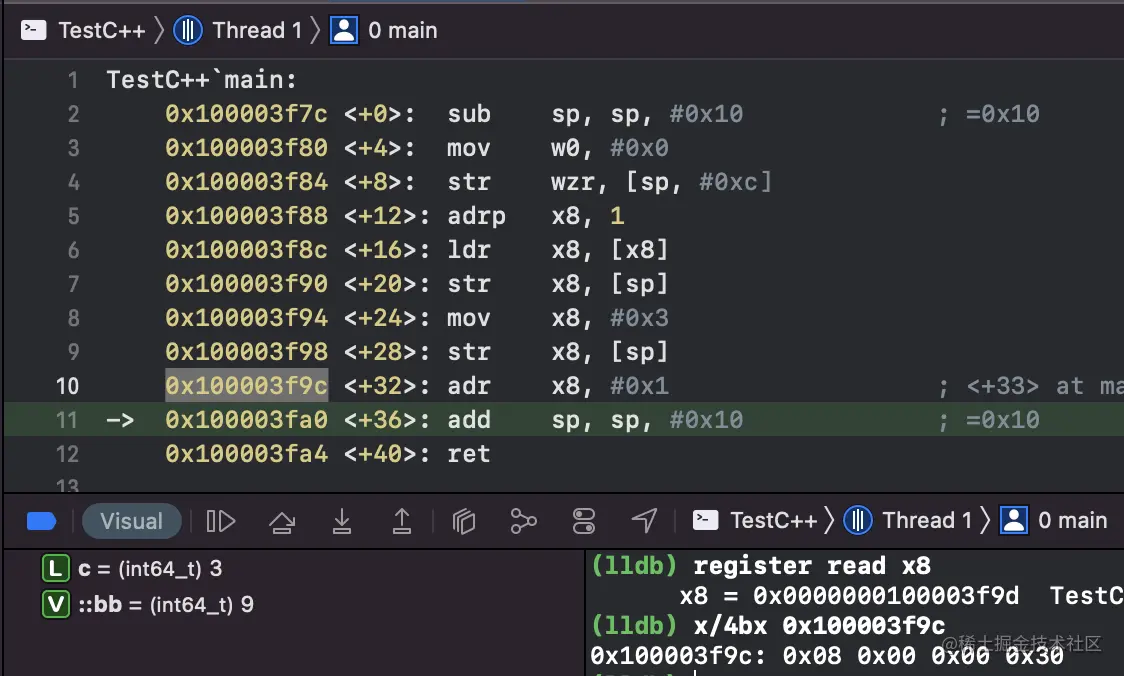Select local variable 'c = (int64_t) 3'
This screenshot has width=1124, height=676.
pos(150,568)
